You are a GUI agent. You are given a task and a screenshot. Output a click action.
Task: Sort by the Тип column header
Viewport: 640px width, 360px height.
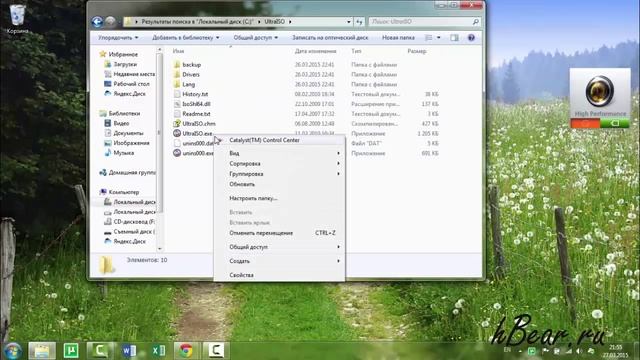356,51
